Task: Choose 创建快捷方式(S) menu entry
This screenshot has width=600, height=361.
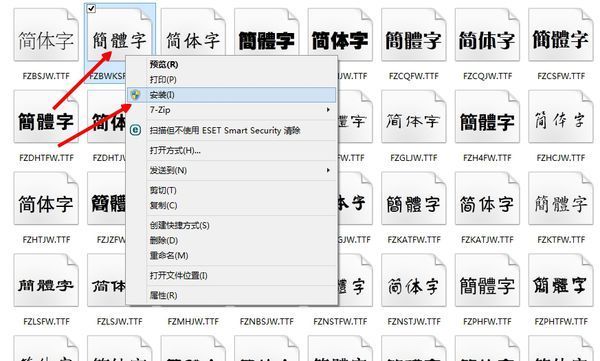Action: pos(232,225)
